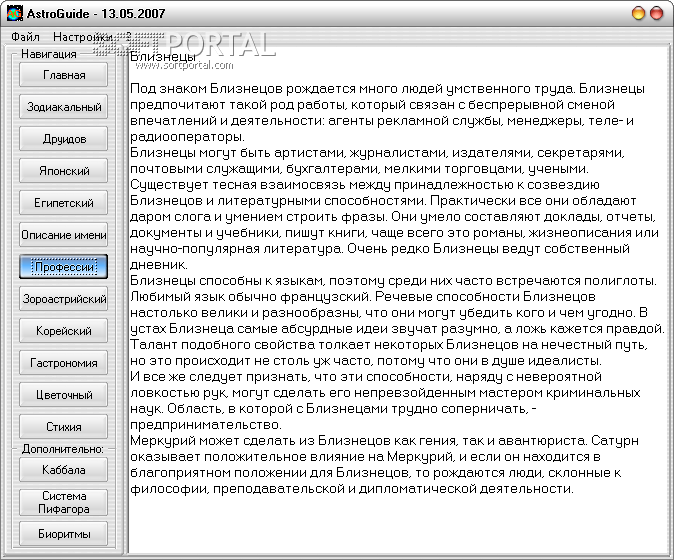Select the highlighted Профессии button
Screen dimensions: 674x560
[x=64, y=267]
